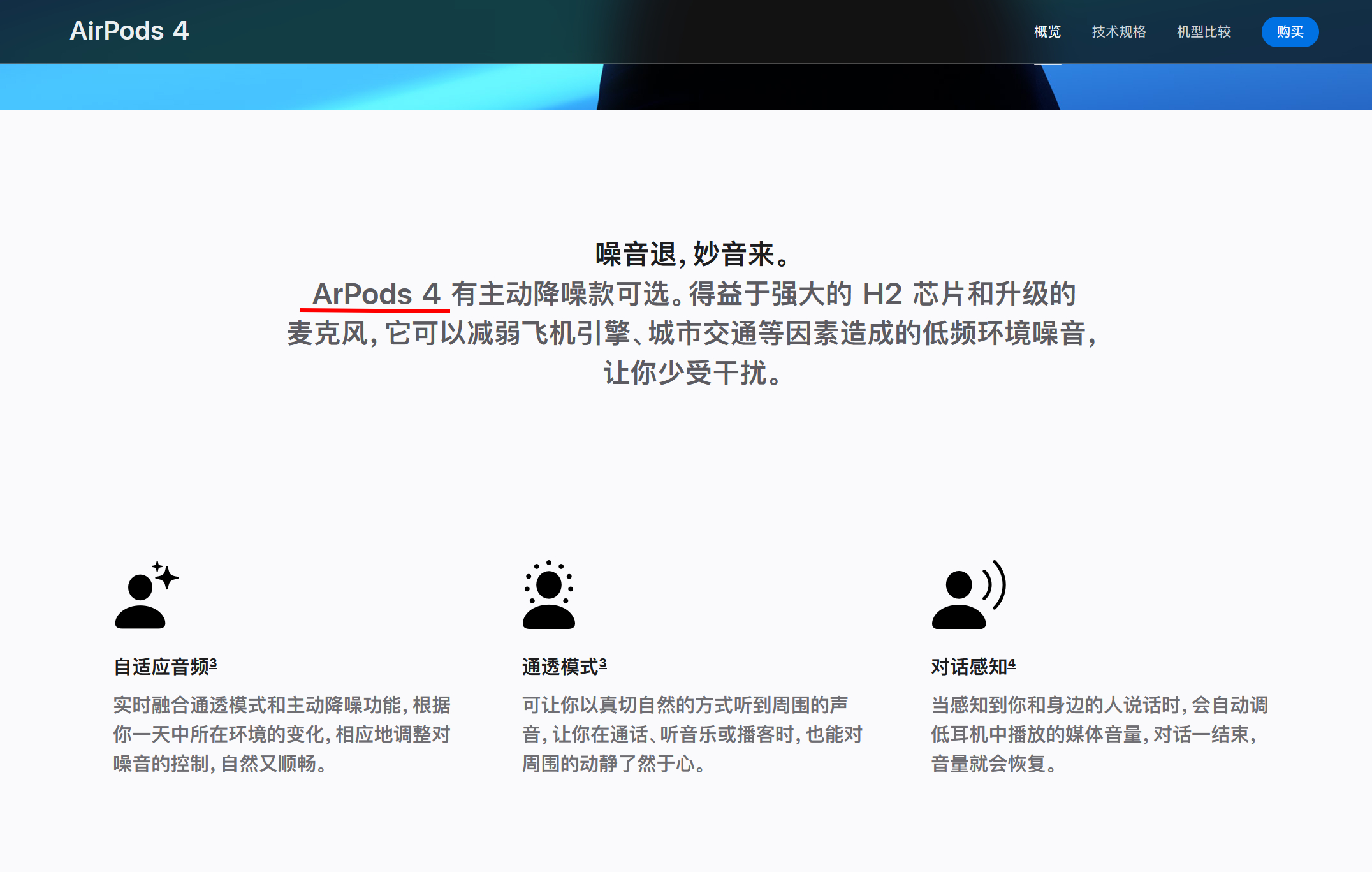Open the 概览 overview tab
This screenshot has height=872, width=1372.
[1047, 32]
